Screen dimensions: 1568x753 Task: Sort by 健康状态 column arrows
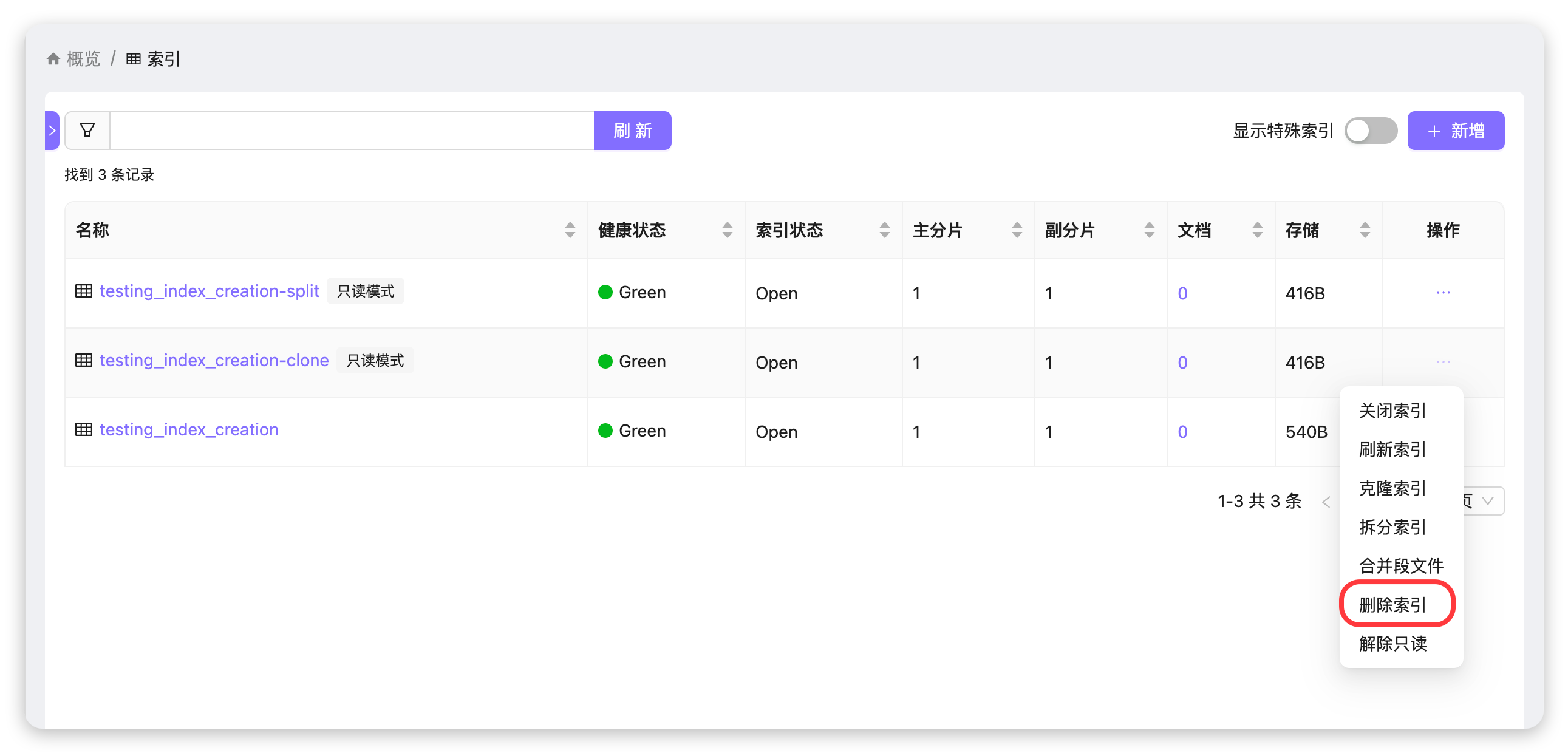pyautogui.click(x=727, y=230)
